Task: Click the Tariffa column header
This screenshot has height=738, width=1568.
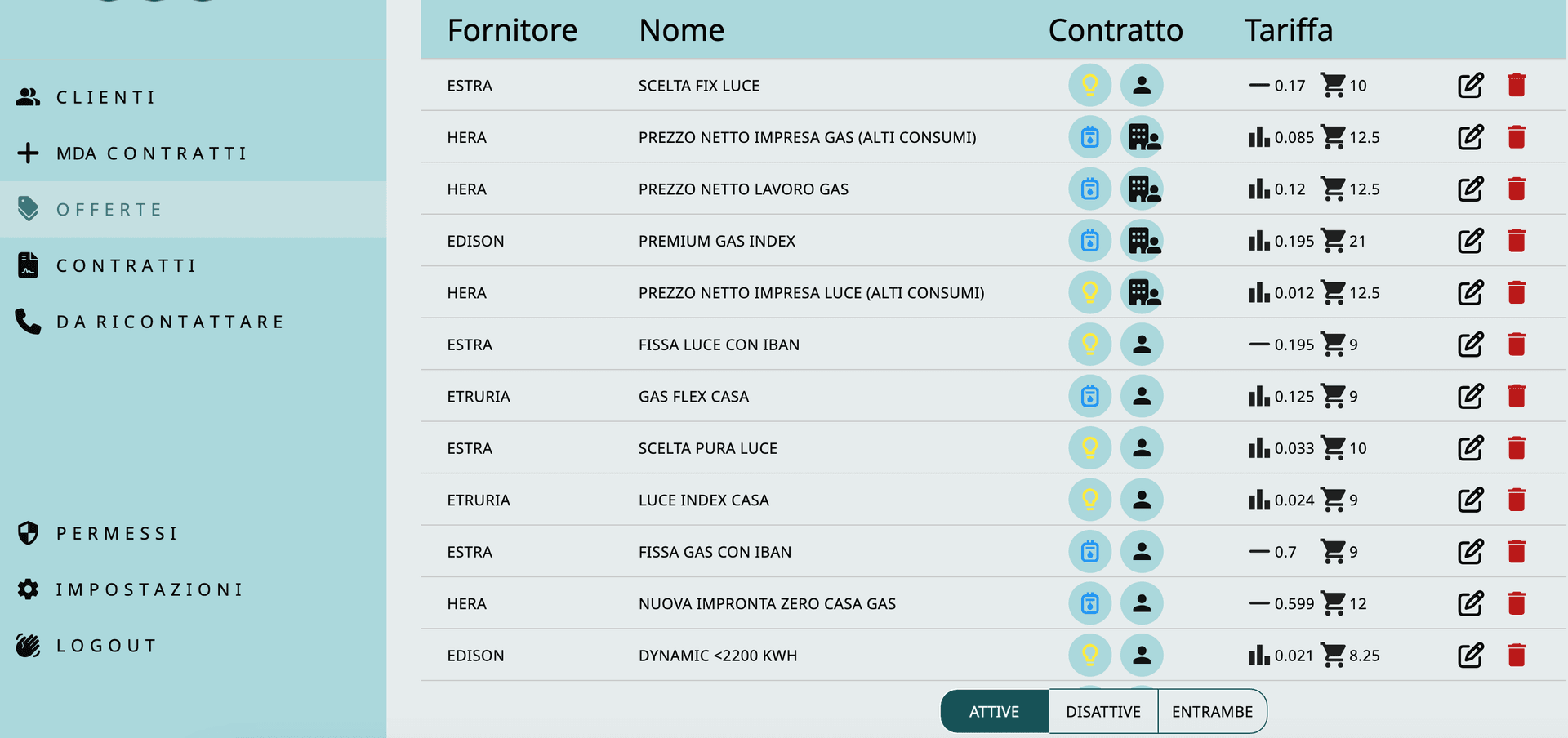Action: (1288, 30)
